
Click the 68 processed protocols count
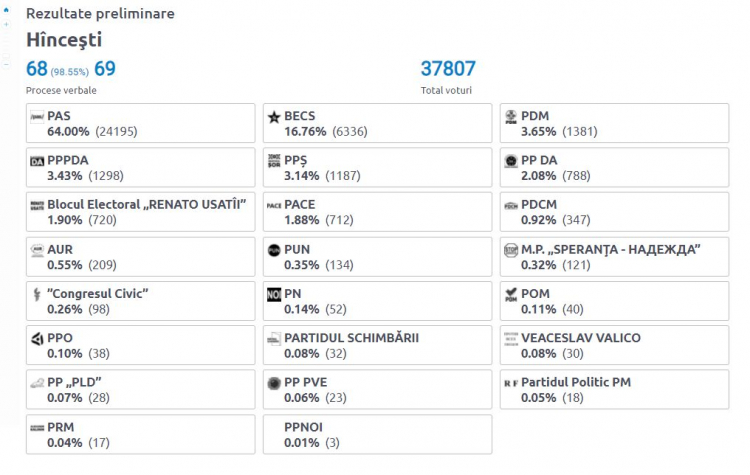[37, 69]
